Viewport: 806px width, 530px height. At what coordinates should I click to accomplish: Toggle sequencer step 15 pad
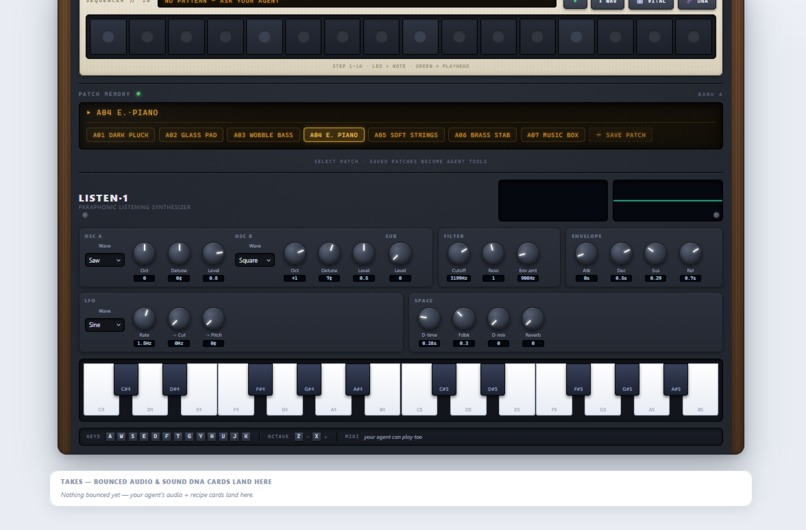click(x=654, y=36)
